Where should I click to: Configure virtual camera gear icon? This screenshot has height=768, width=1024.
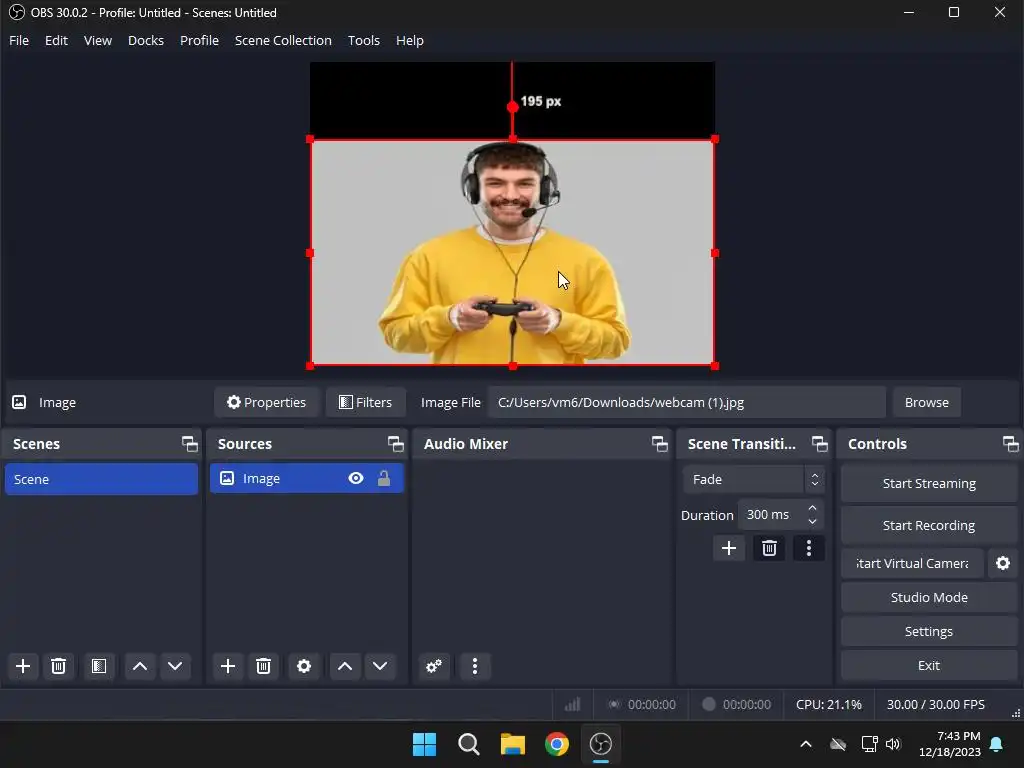[1003, 563]
